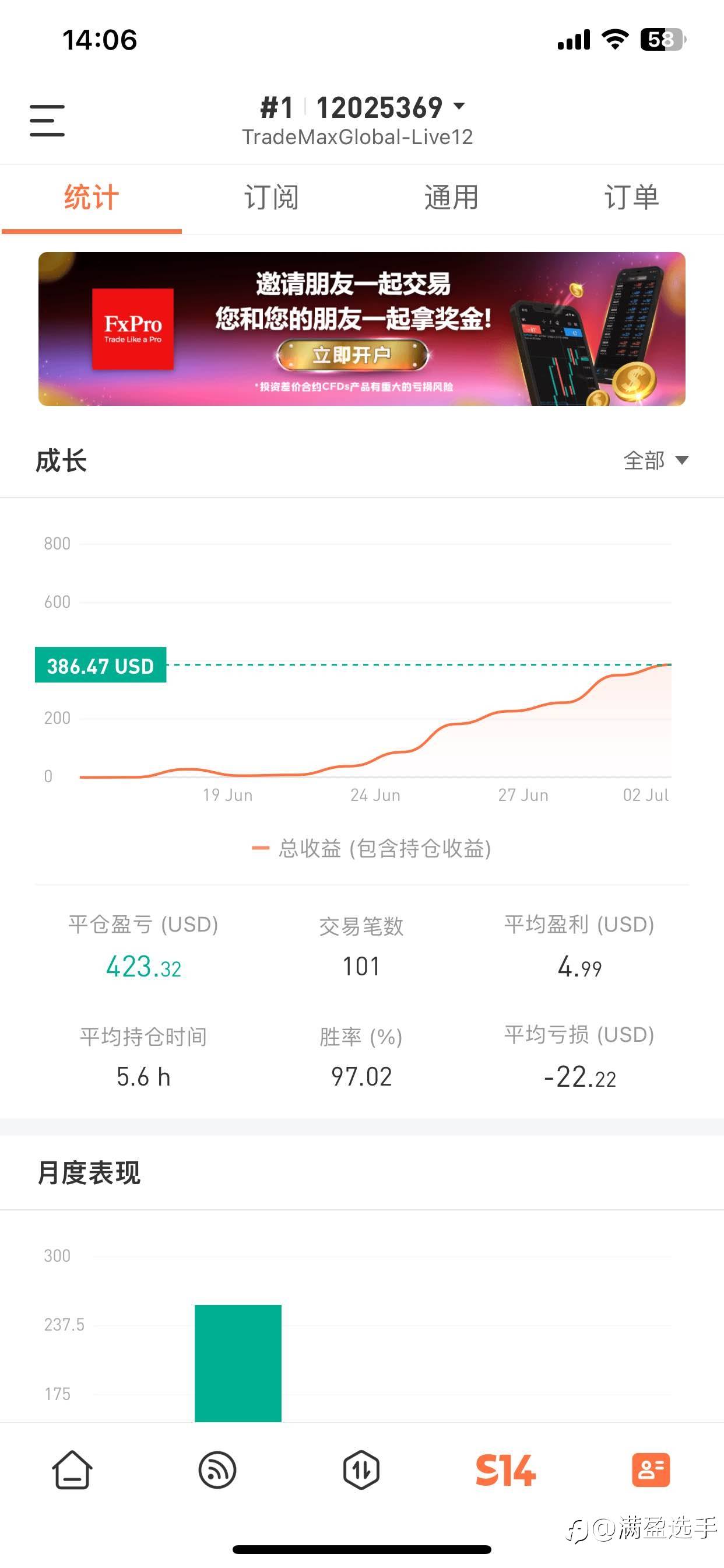Tap the green monthly performance bar

point(238,1362)
